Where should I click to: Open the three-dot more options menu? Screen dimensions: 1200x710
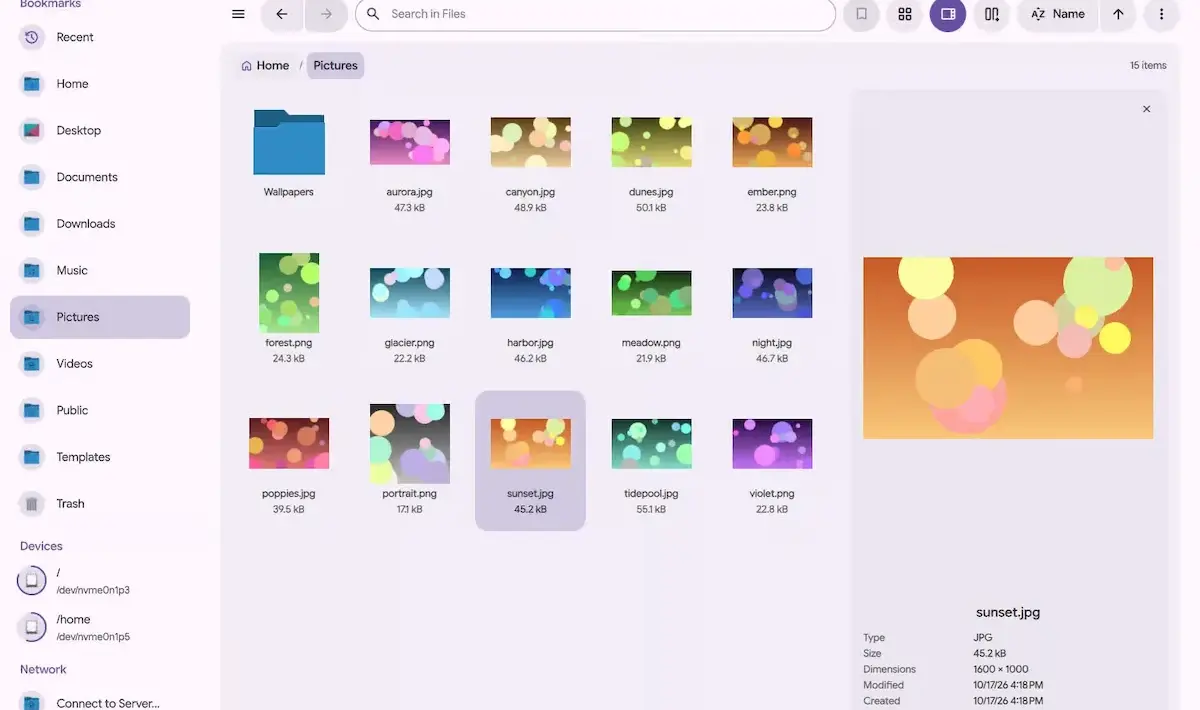(x=1161, y=14)
